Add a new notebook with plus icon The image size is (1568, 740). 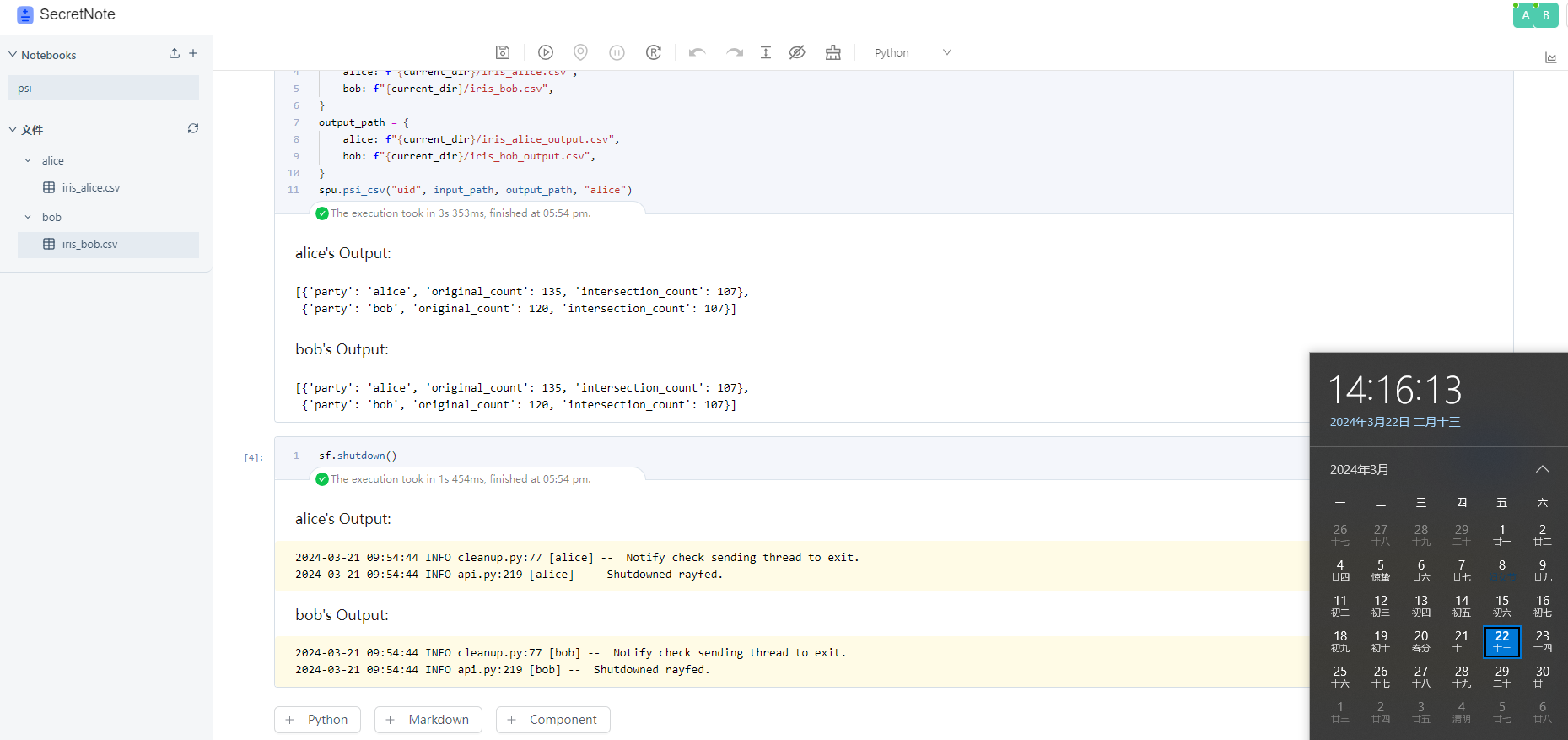coord(193,53)
